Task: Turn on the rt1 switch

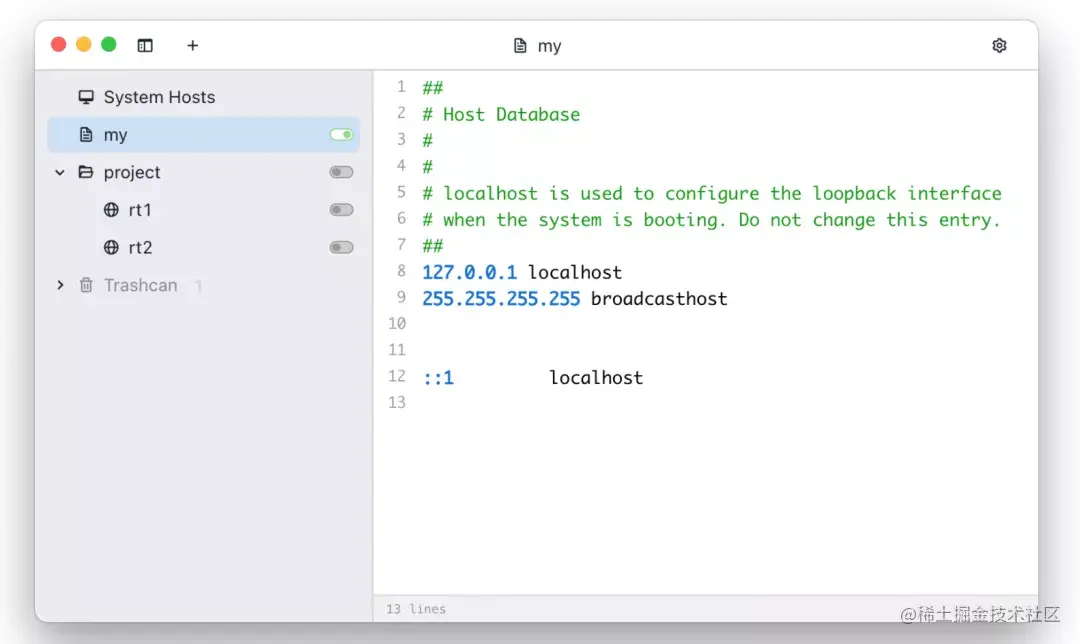Action: (x=341, y=209)
